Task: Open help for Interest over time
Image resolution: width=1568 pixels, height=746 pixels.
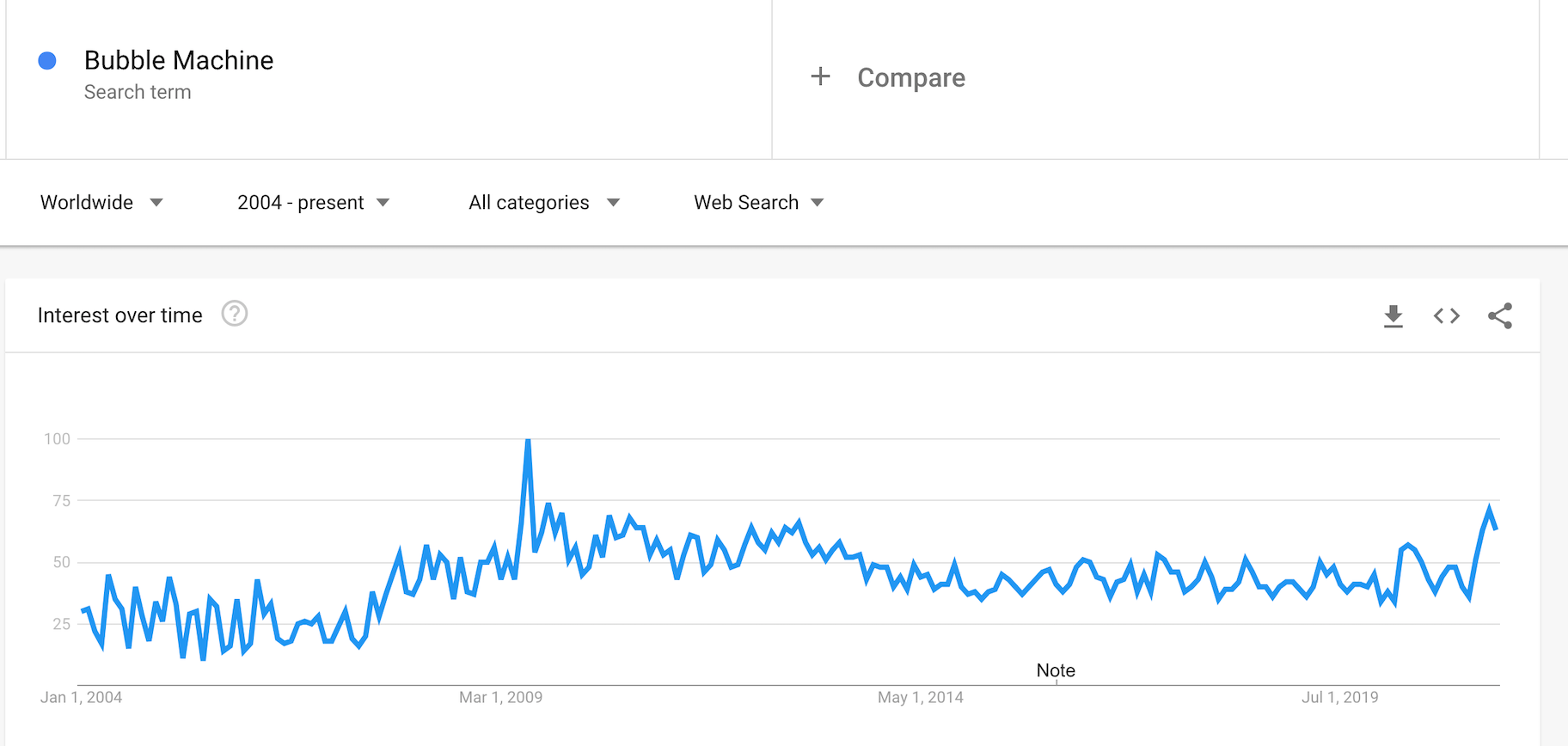Action: tap(235, 315)
